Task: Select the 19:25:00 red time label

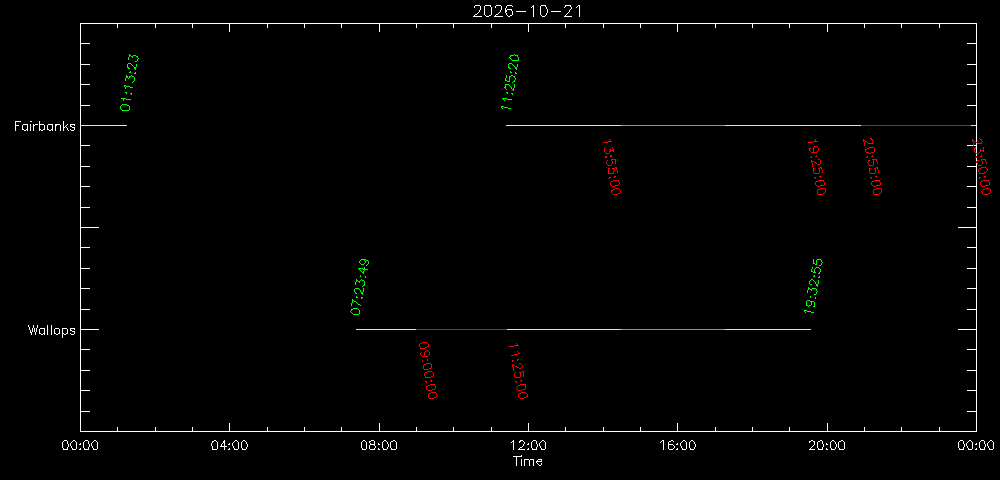Action: click(x=816, y=167)
